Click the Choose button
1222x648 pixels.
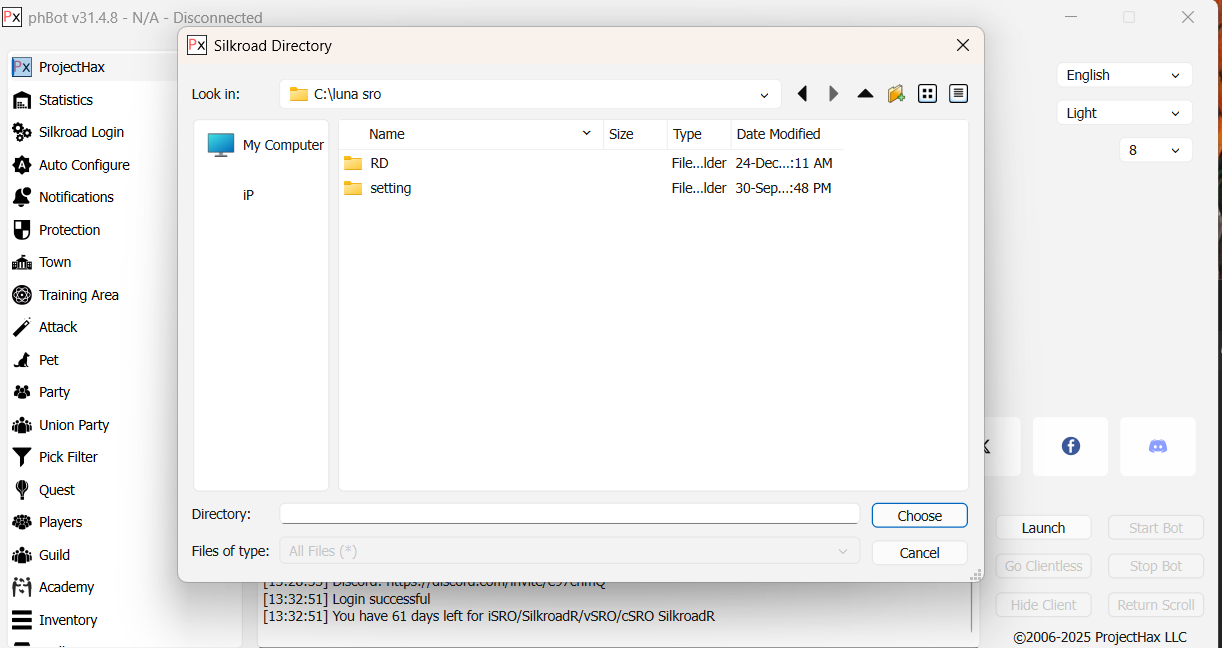(x=919, y=516)
